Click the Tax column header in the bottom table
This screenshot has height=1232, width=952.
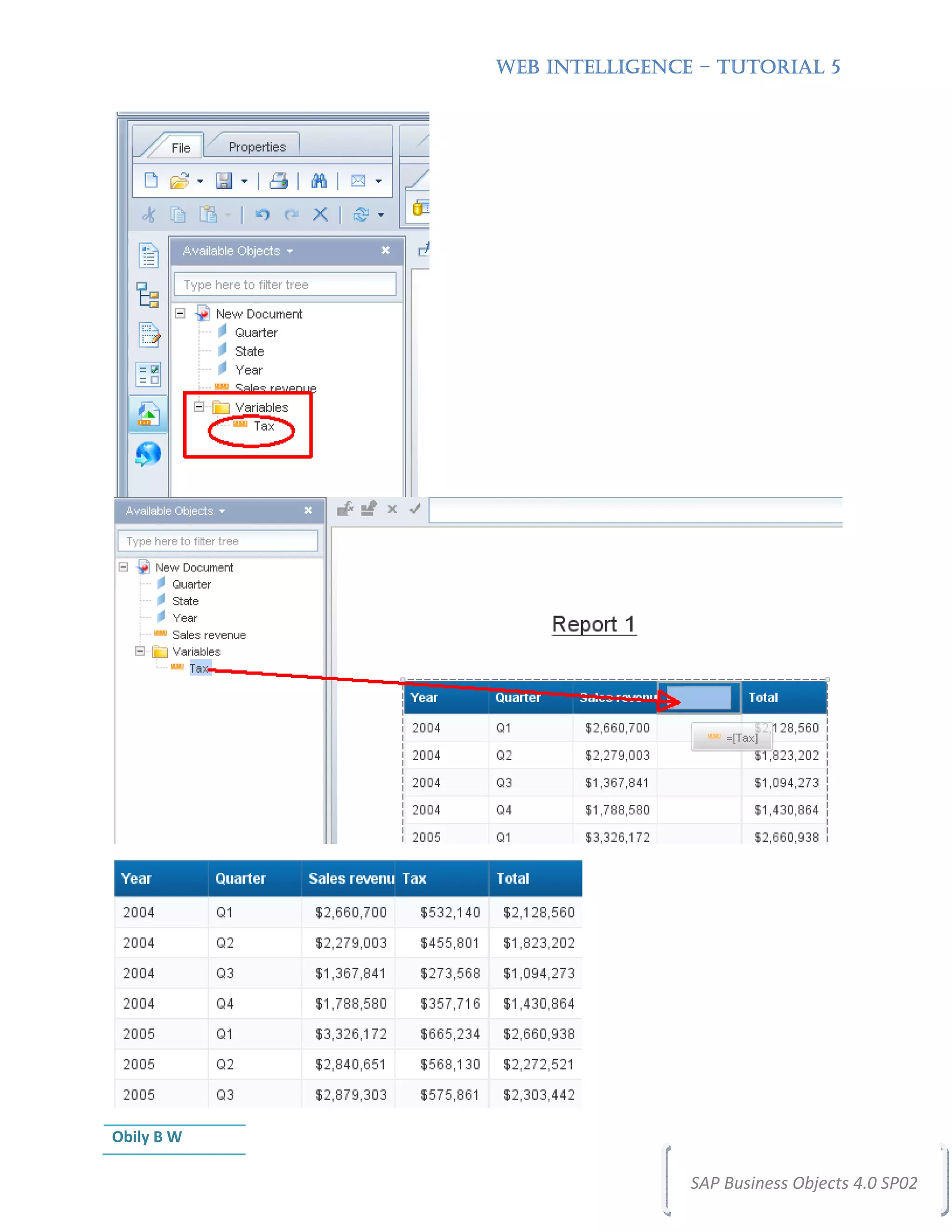click(x=442, y=878)
